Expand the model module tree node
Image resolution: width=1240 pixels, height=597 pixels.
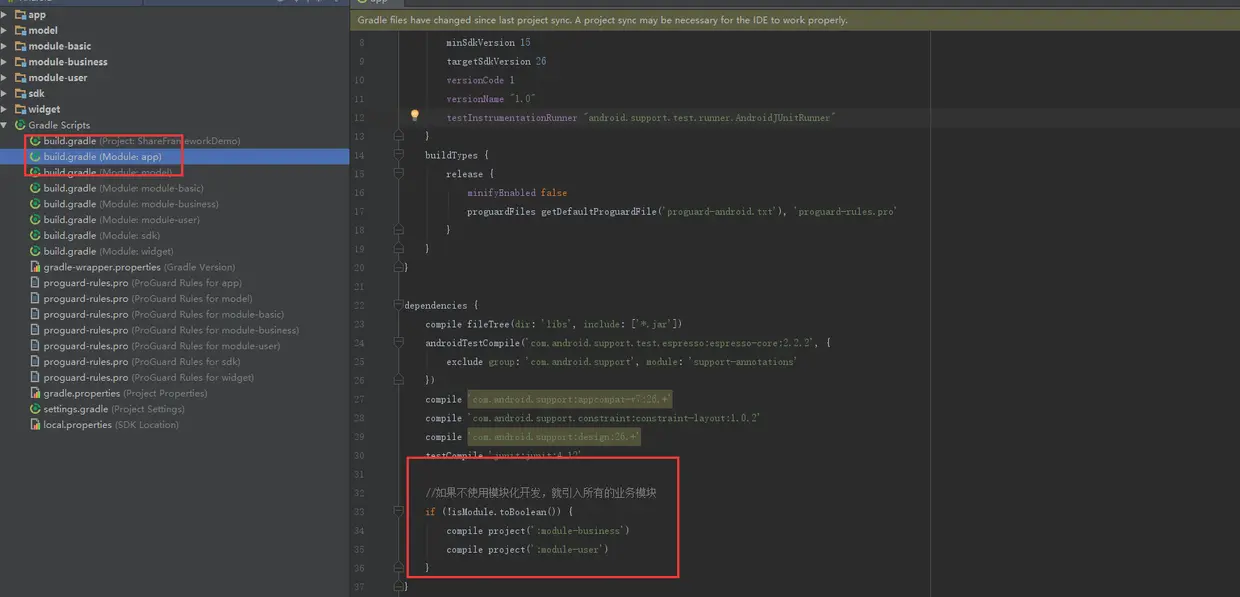click(x=5, y=30)
